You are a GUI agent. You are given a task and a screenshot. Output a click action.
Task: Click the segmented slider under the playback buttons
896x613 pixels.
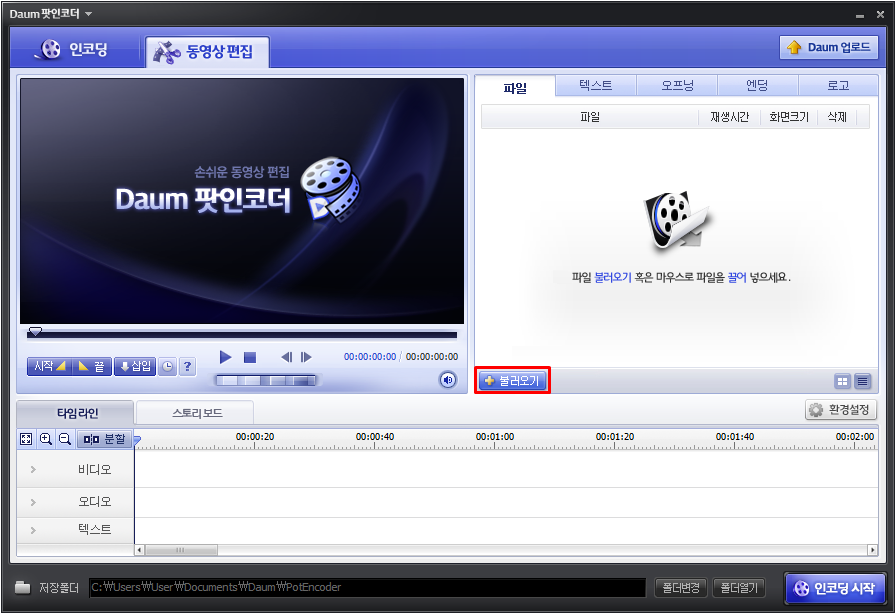(266, 380)
